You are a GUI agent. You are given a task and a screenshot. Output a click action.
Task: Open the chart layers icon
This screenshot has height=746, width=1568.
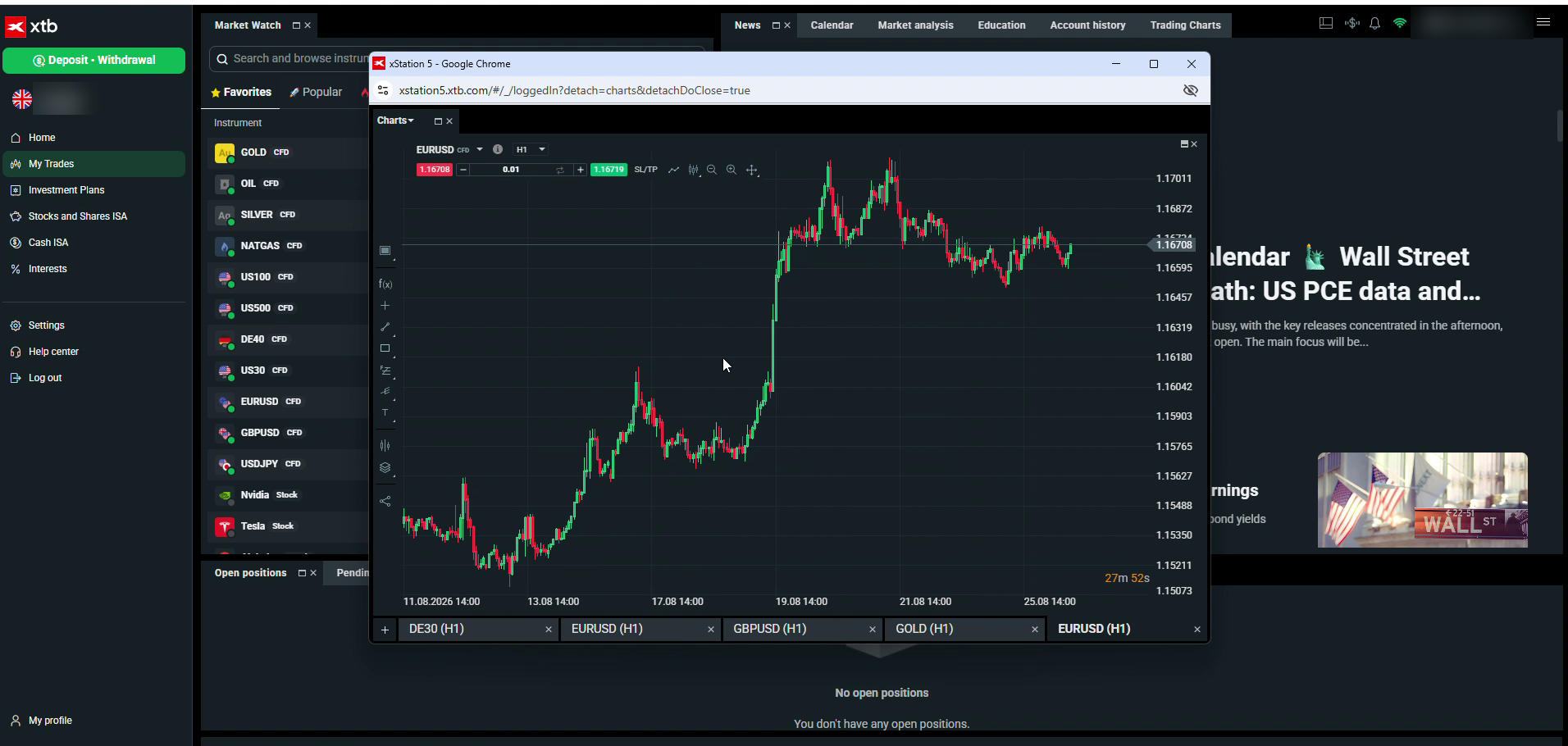coord(385,468)
